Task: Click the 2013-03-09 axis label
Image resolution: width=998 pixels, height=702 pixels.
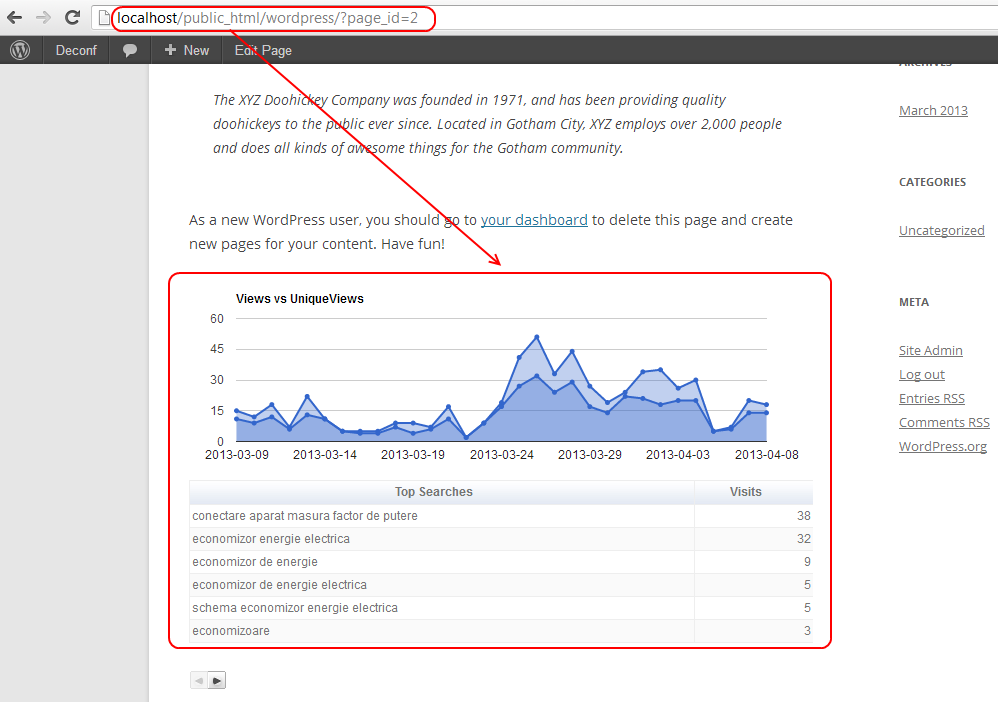Action: click(x=237, y=454)
